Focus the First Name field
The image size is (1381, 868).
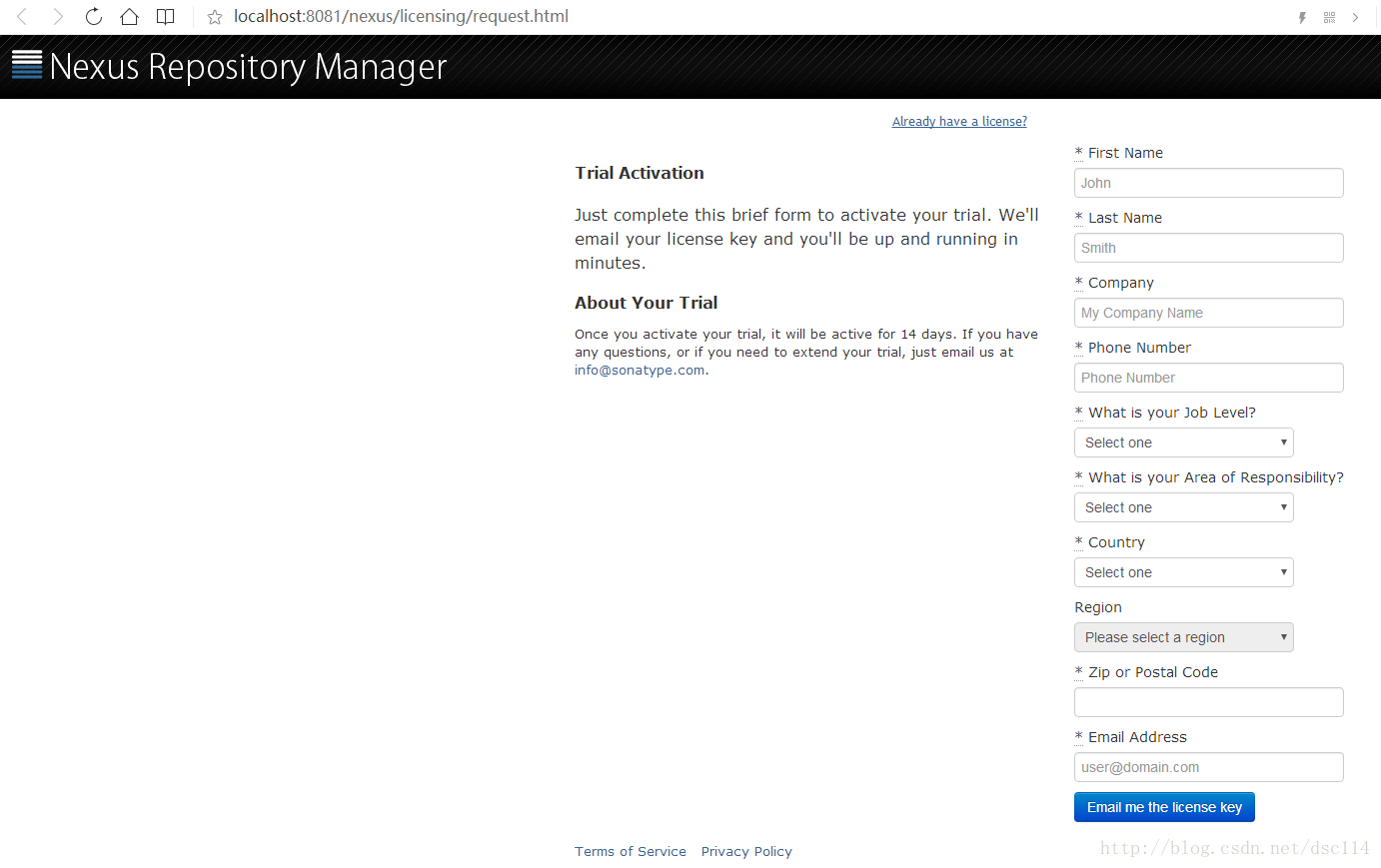click(1209, 183)
